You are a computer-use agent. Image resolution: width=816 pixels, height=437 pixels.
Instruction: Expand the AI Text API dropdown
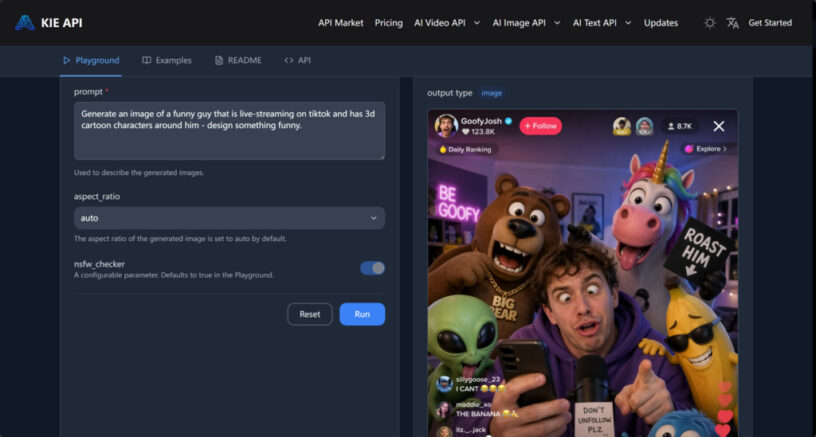click(602, 22)
